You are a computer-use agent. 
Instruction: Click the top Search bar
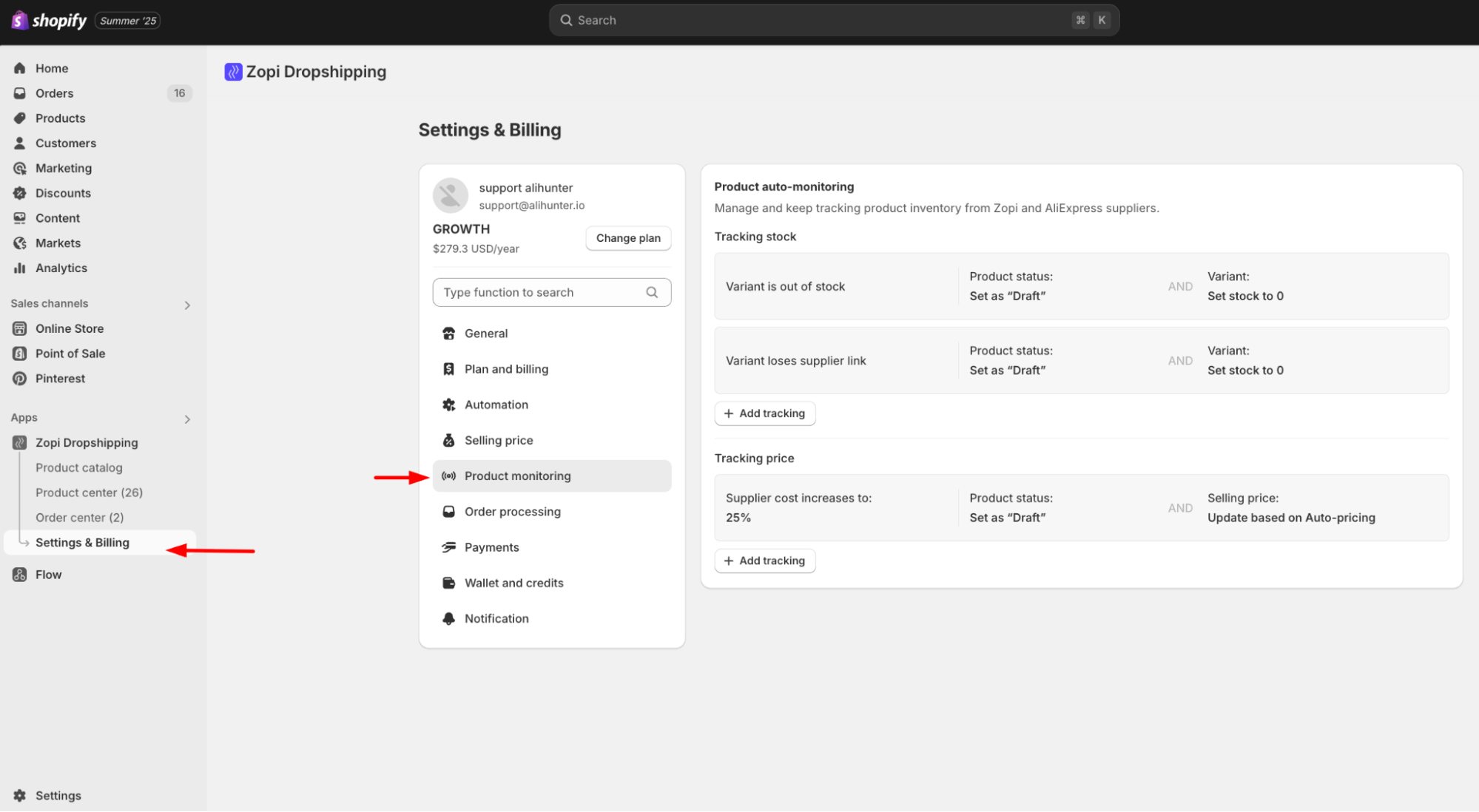(834, 20)
